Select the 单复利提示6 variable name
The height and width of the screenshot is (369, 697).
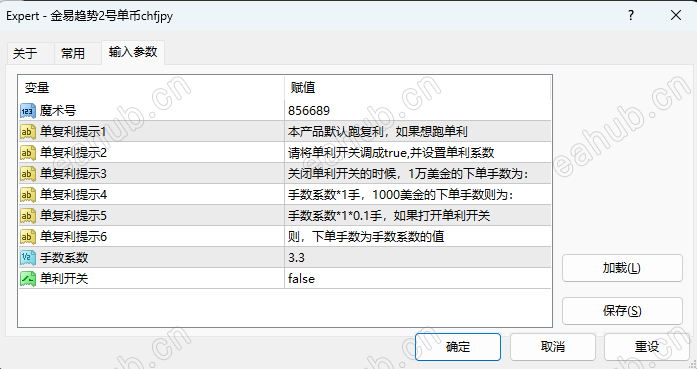(x=73, y=237)
